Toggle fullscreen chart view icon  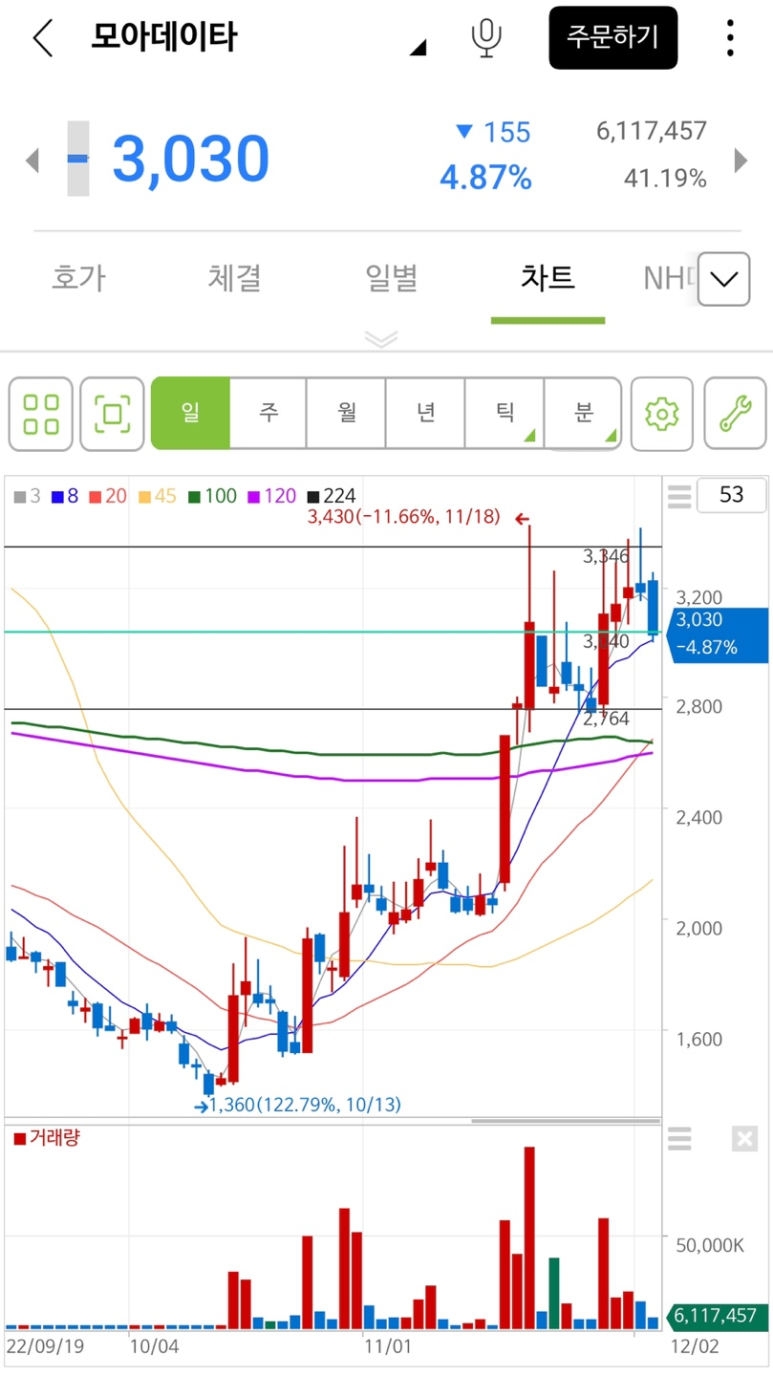tap(112, 413)
